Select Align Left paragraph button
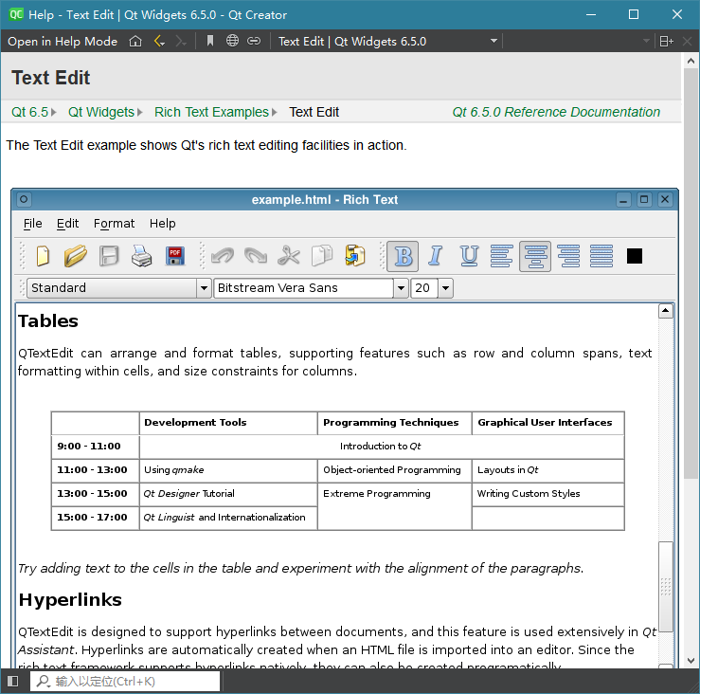This screenshot has height=694, width=701. click(x=502, y=256)
